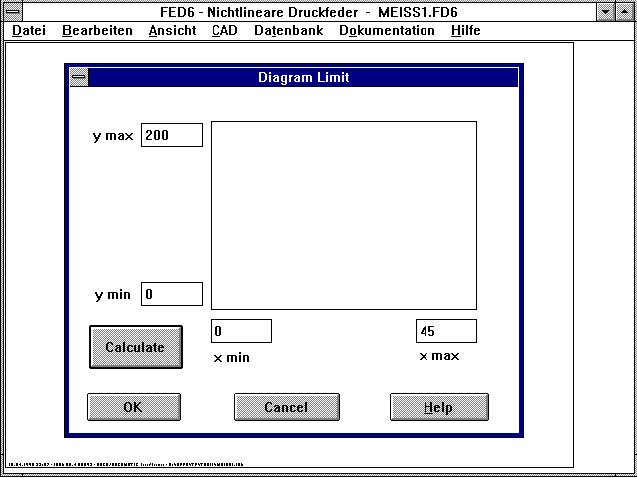Open the Ansicht menu

point(172,30)
